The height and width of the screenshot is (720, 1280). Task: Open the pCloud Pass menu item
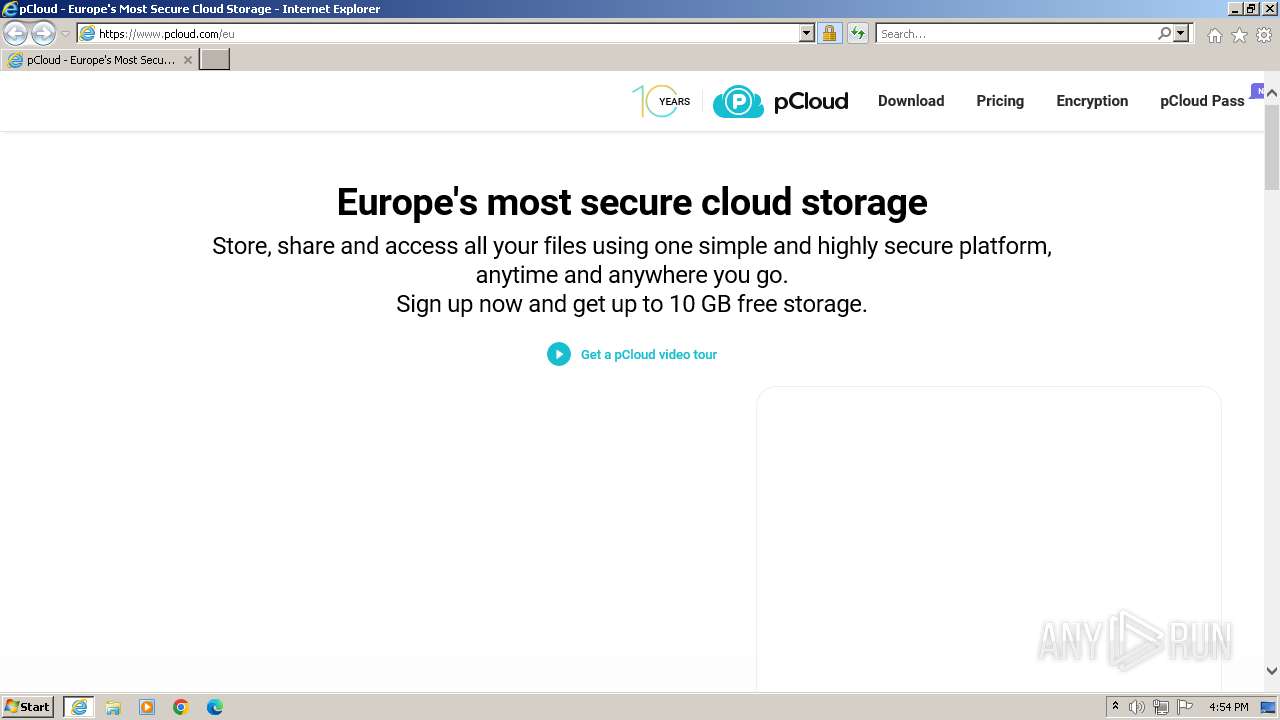coord(1202,101)
